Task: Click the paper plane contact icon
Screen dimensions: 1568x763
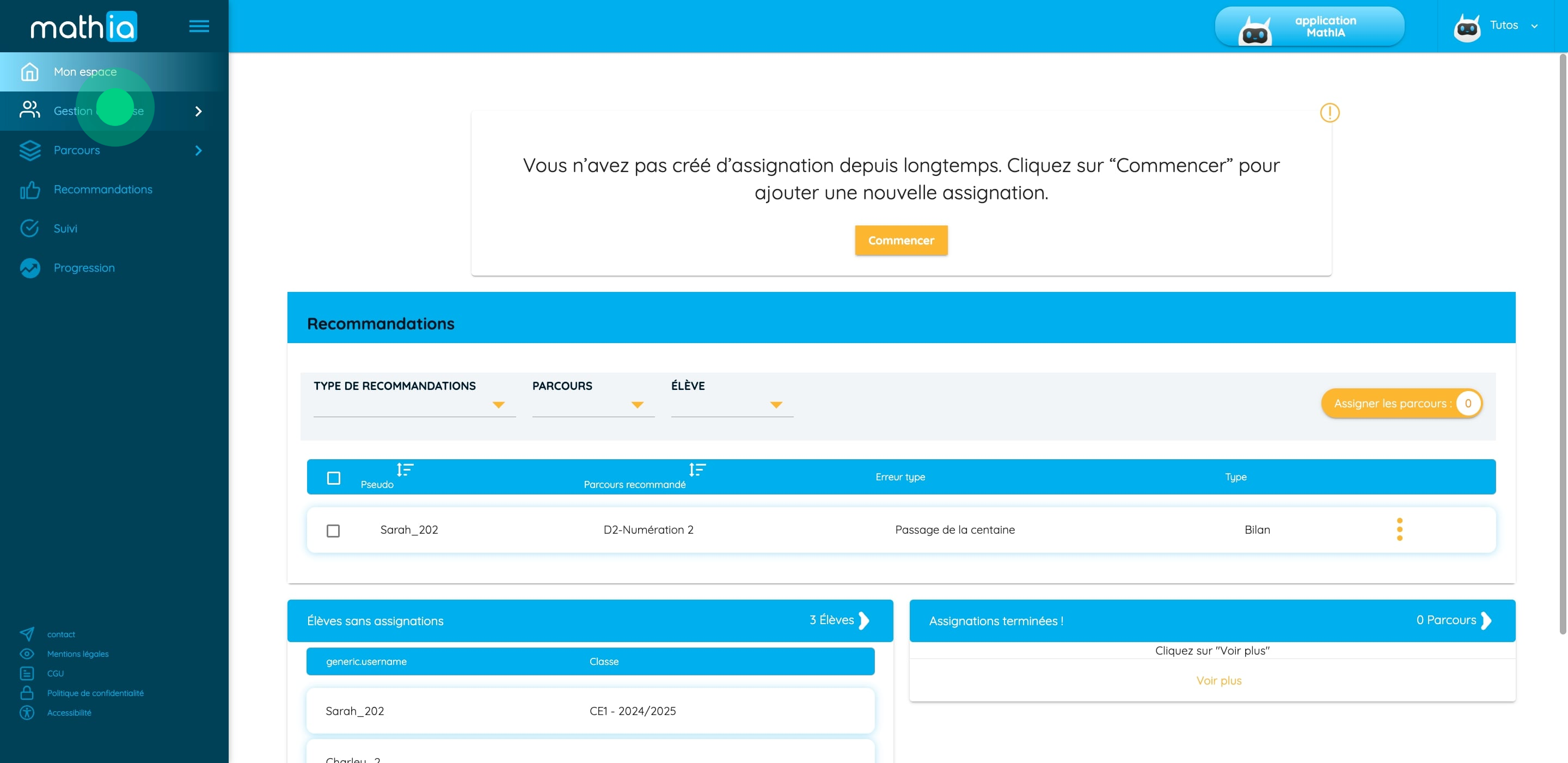Action: pyautogui.click(x=27, y=634)
